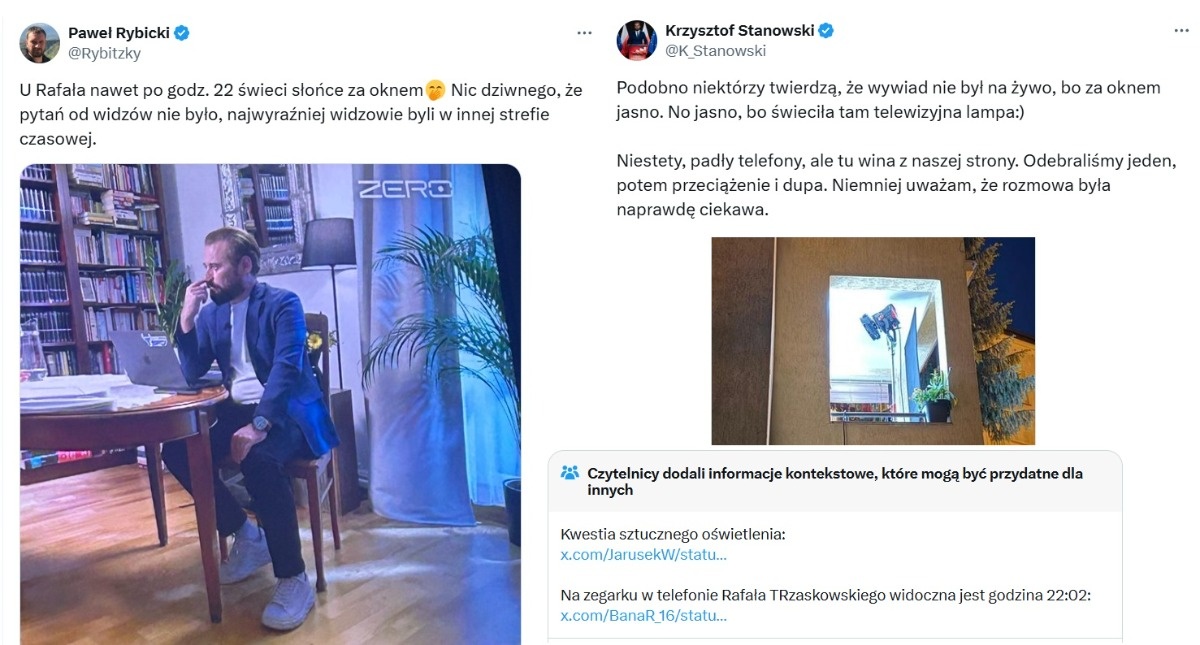Open the x.com/BanaR_16 status link

coord(643,615)
